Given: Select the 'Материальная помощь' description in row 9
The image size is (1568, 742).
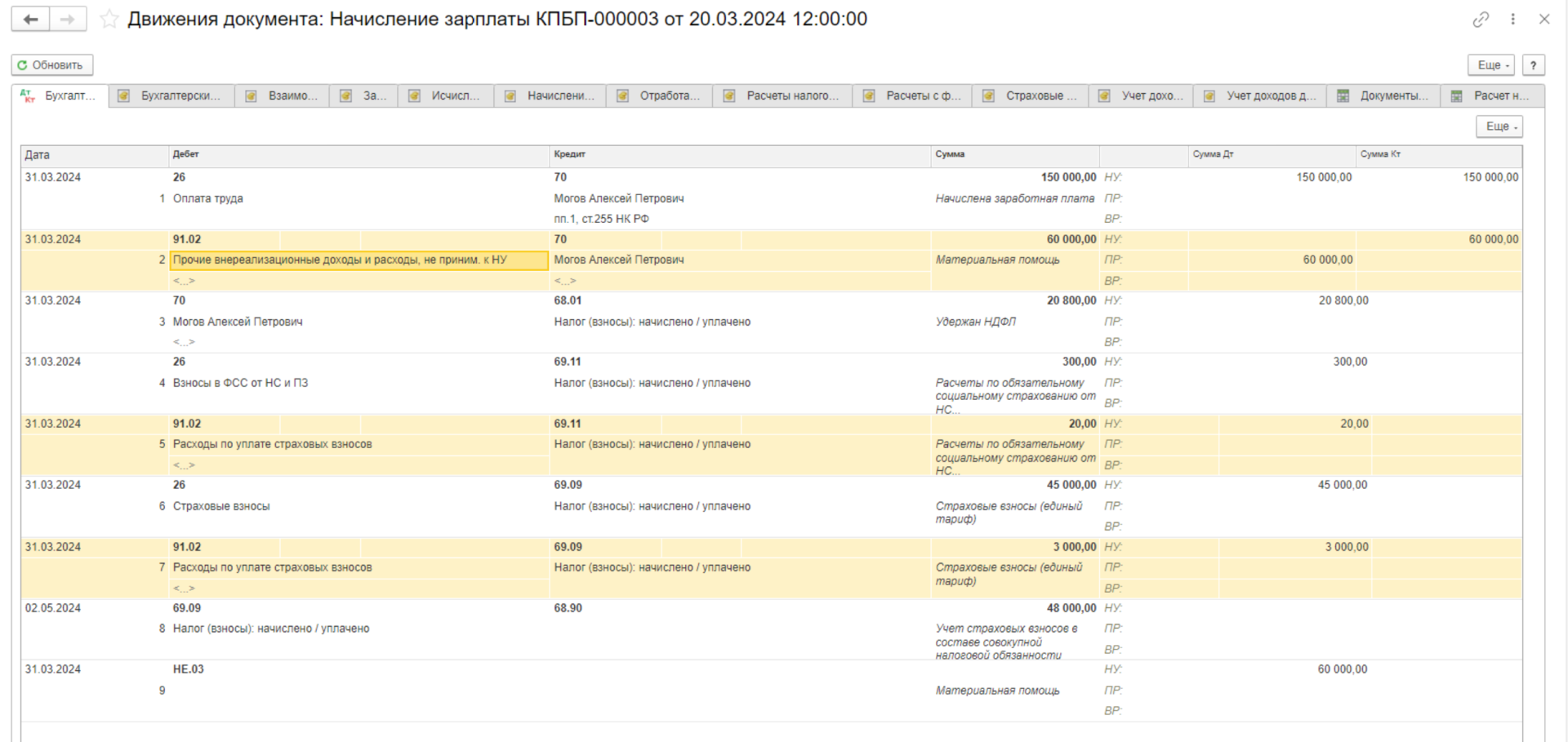Looking at the screenshot, I should tap(997, 691).
